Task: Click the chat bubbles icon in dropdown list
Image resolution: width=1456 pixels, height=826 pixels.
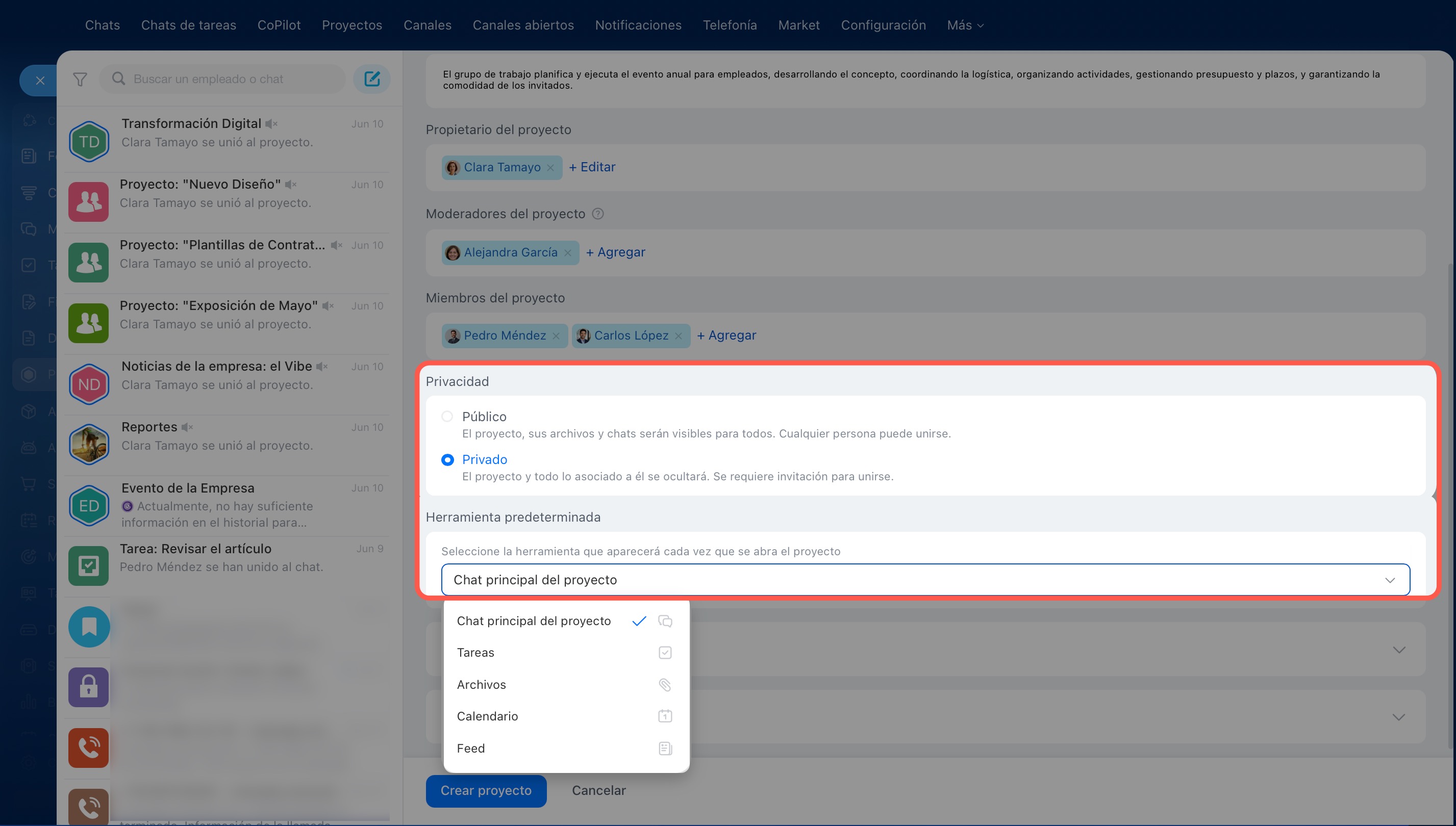Action: tap(665, 621)
